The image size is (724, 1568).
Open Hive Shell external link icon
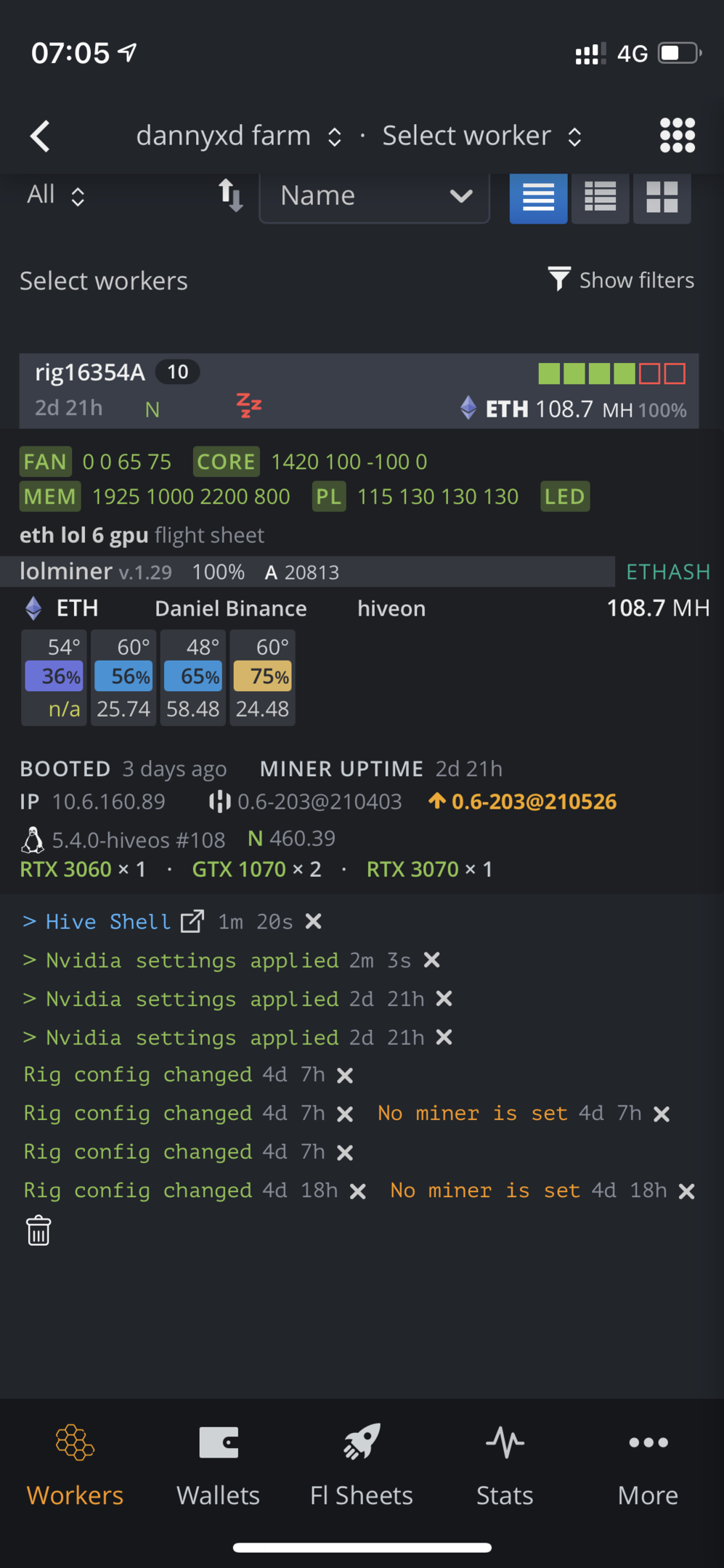click(192, 921)
